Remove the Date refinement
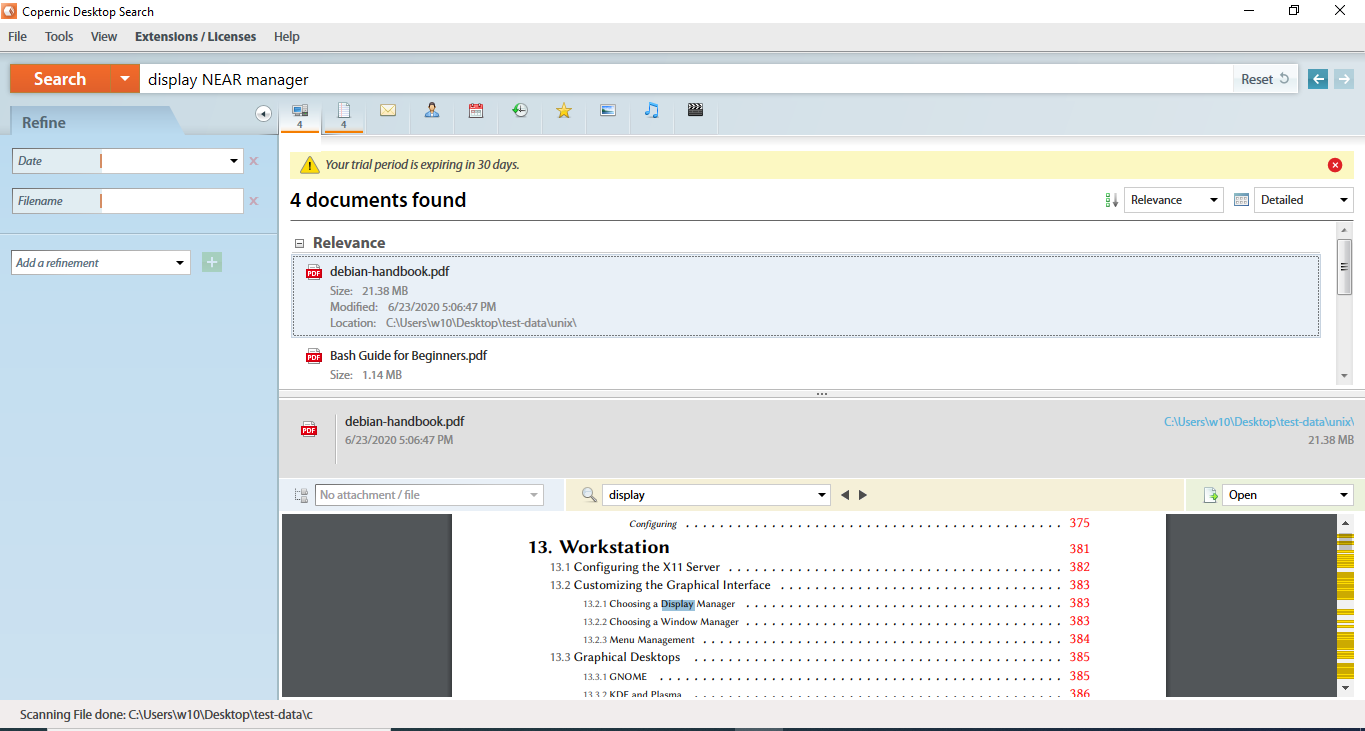Viewport: 1365px width, 731px height. pos(254,161)
